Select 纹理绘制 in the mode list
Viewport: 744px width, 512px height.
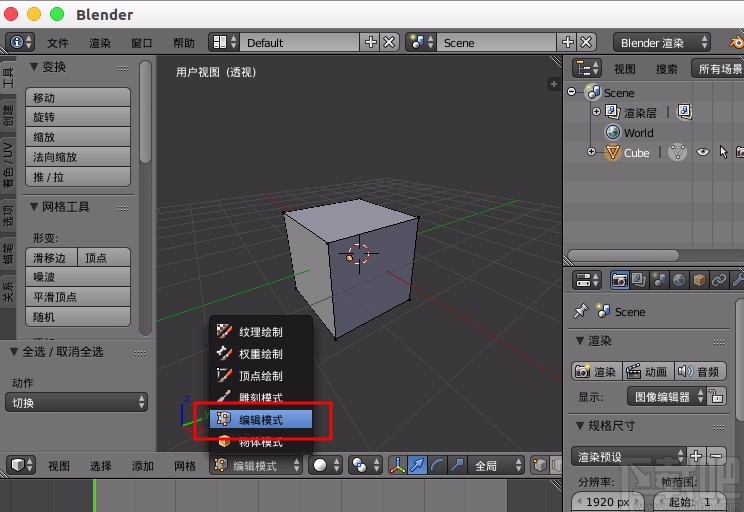pyautogui.click(x=261, y=331)
